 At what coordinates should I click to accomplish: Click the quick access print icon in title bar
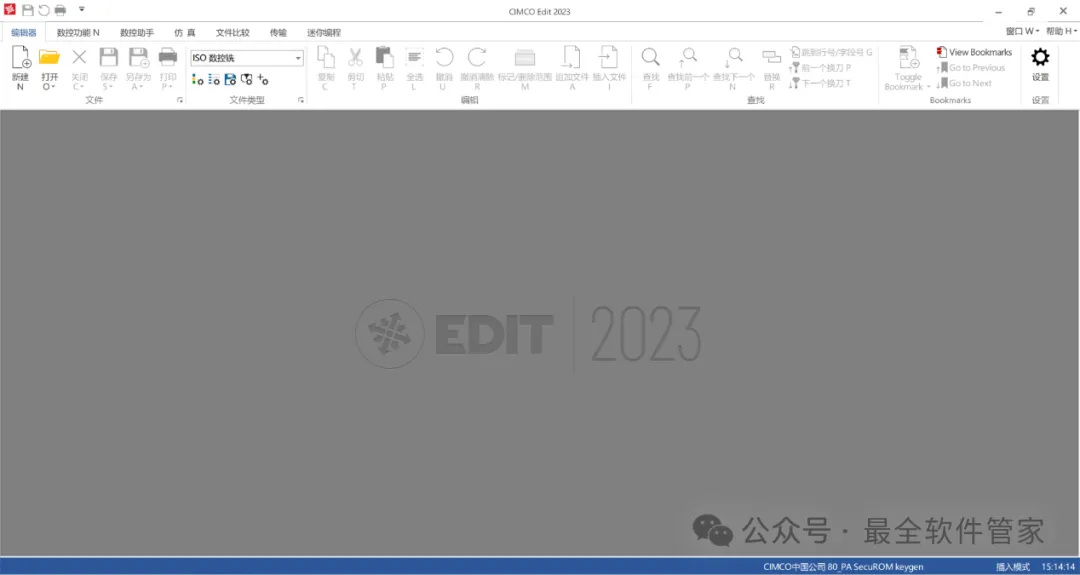pos(60,10)
